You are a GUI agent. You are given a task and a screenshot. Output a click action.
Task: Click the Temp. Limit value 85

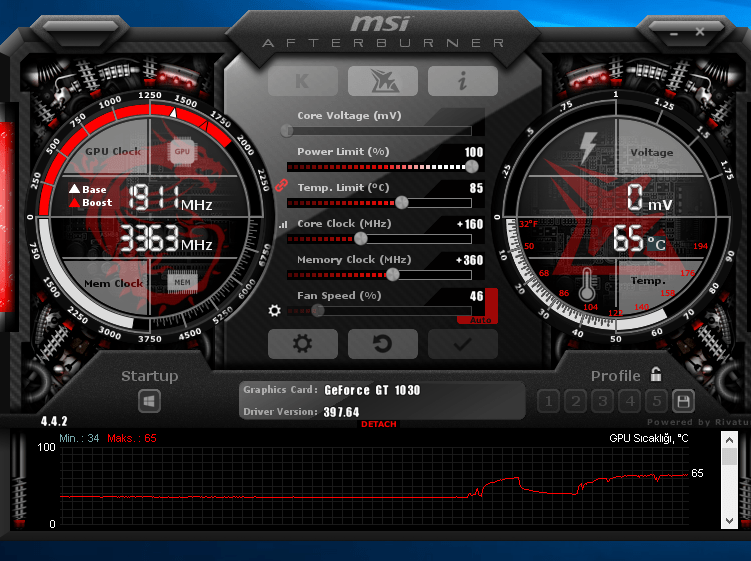click(476, 188)
